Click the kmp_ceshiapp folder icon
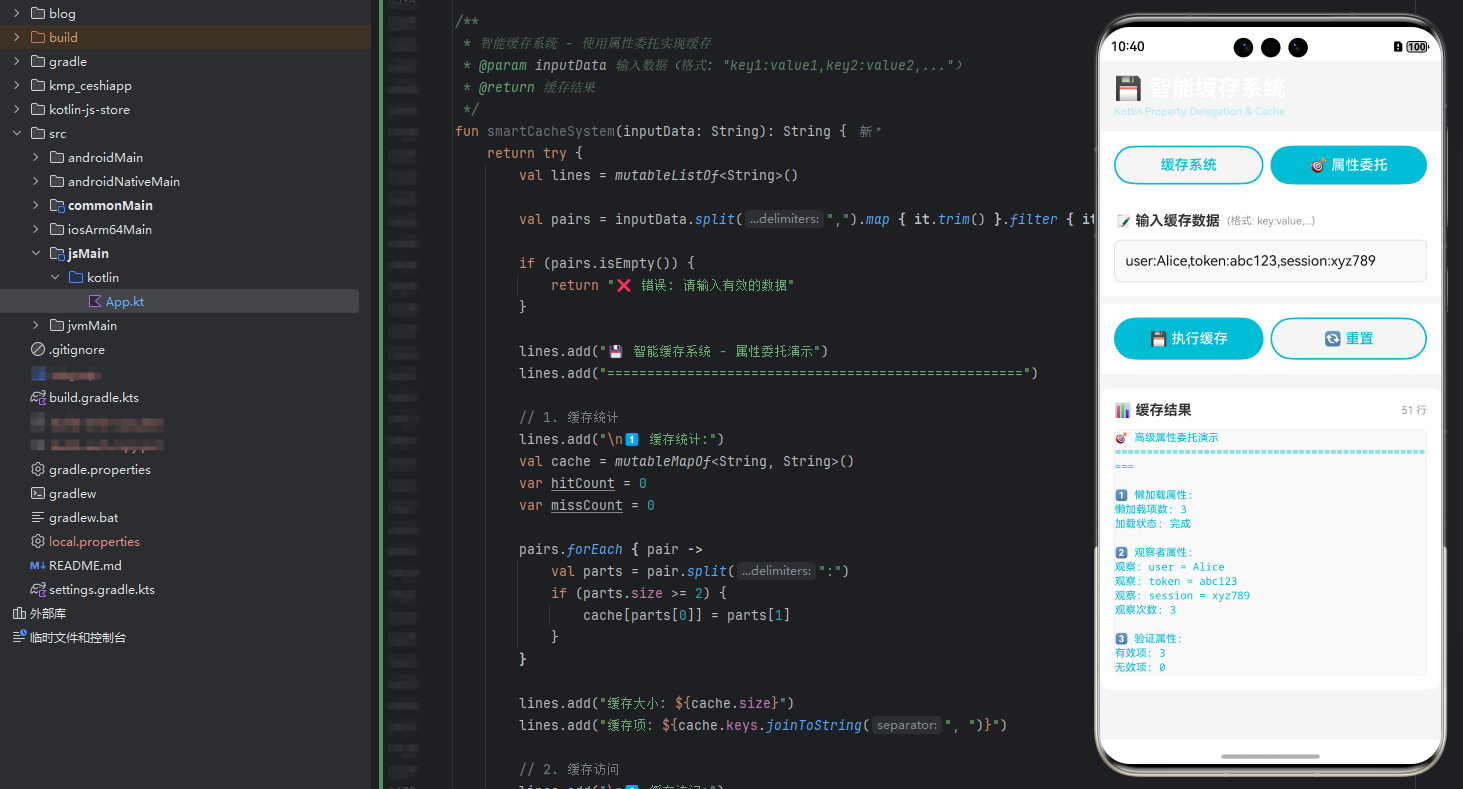 [x=38, y=86]
